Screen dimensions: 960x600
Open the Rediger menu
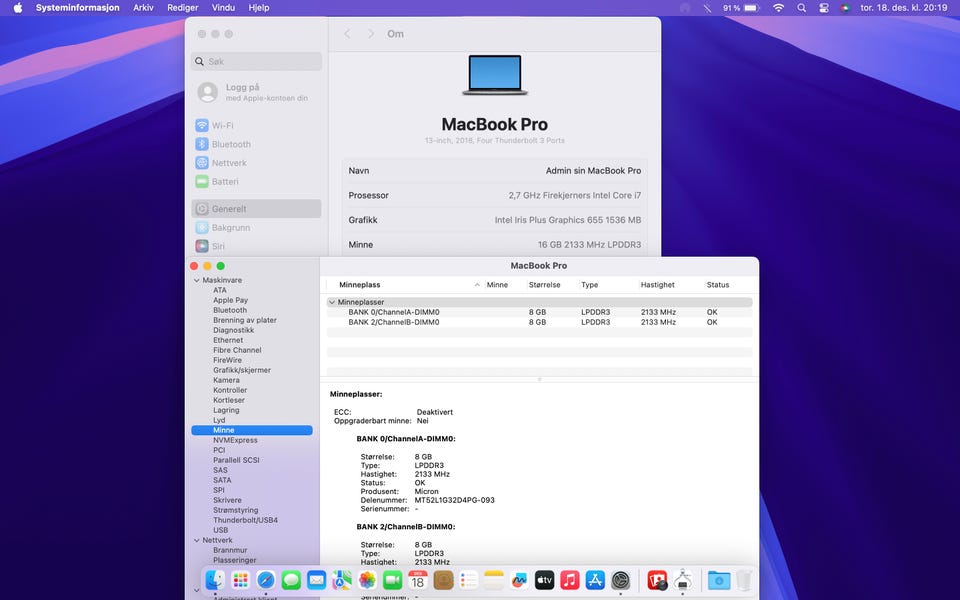click(x=182, y=8)
